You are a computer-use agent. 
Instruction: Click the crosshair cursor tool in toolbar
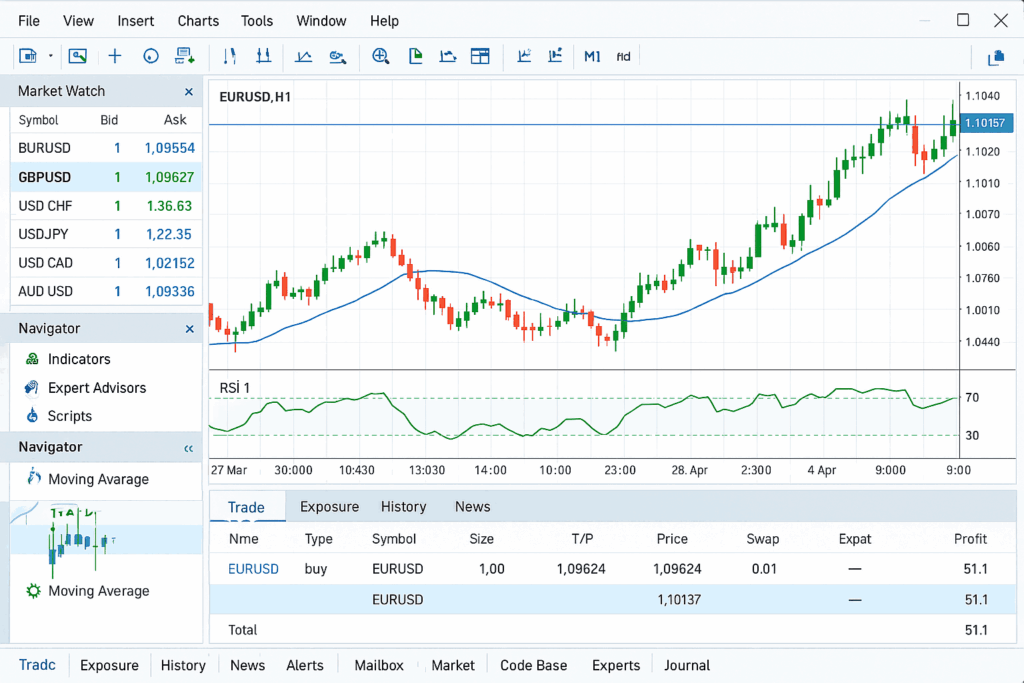115,56
